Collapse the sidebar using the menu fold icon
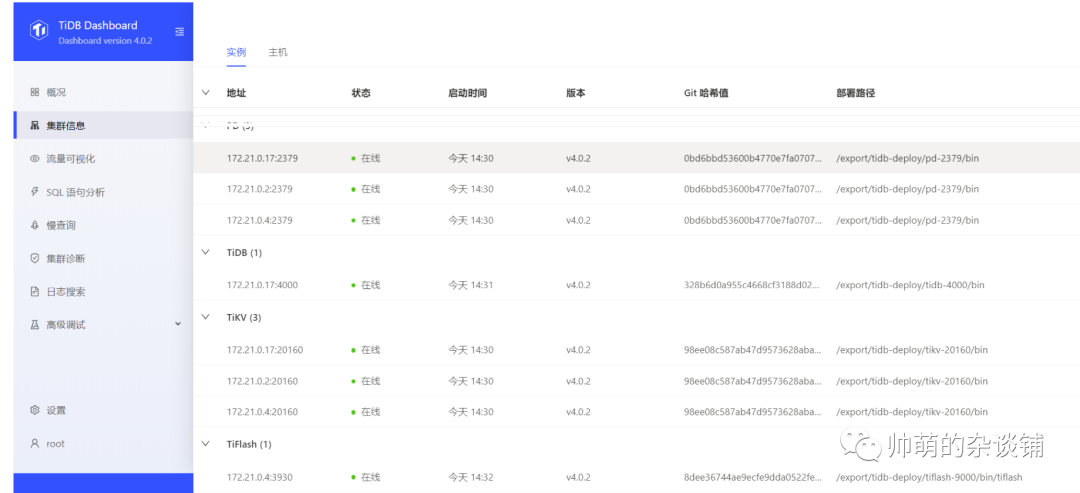 (x=179, y=31)
